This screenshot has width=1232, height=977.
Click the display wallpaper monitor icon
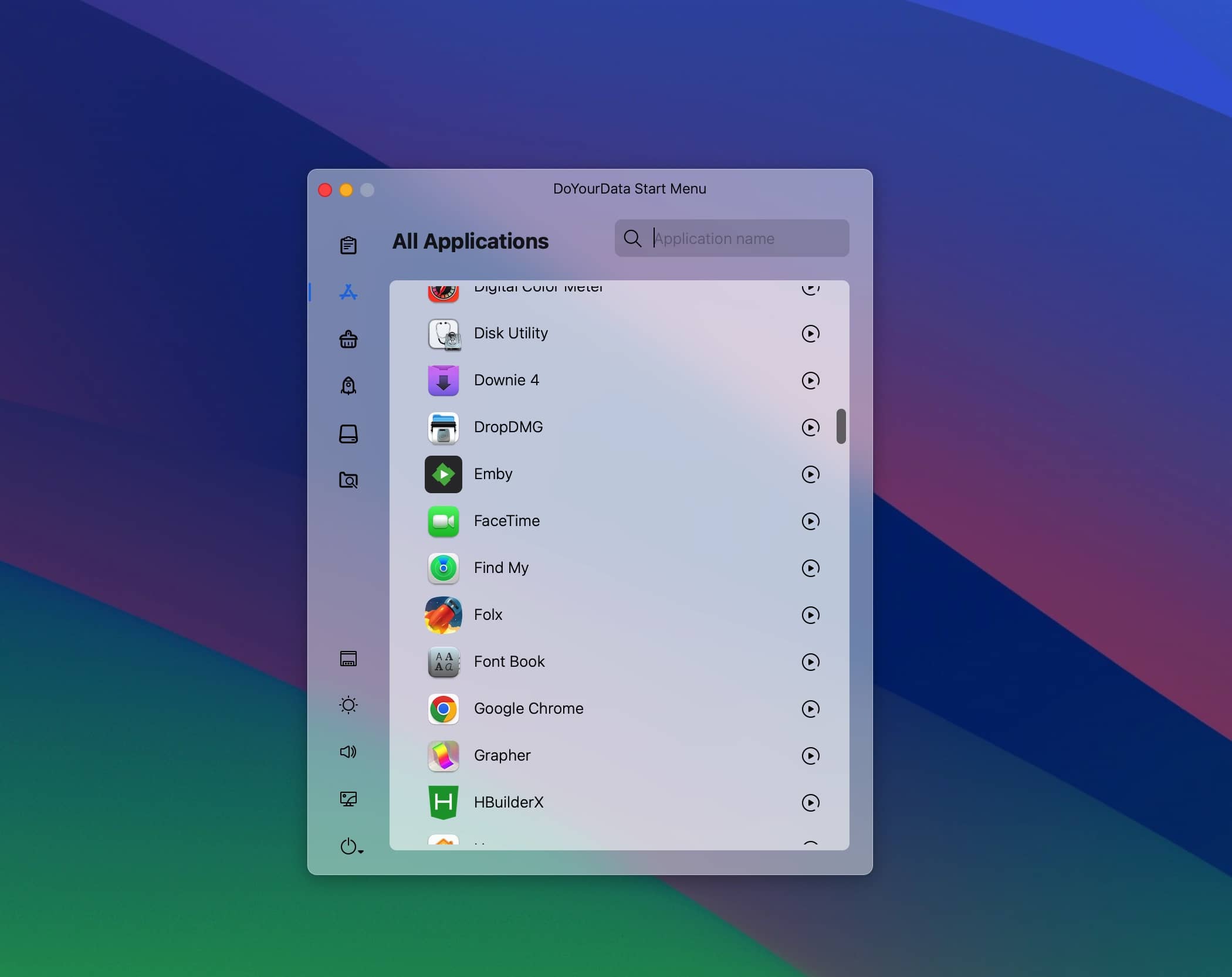(348, 799)
